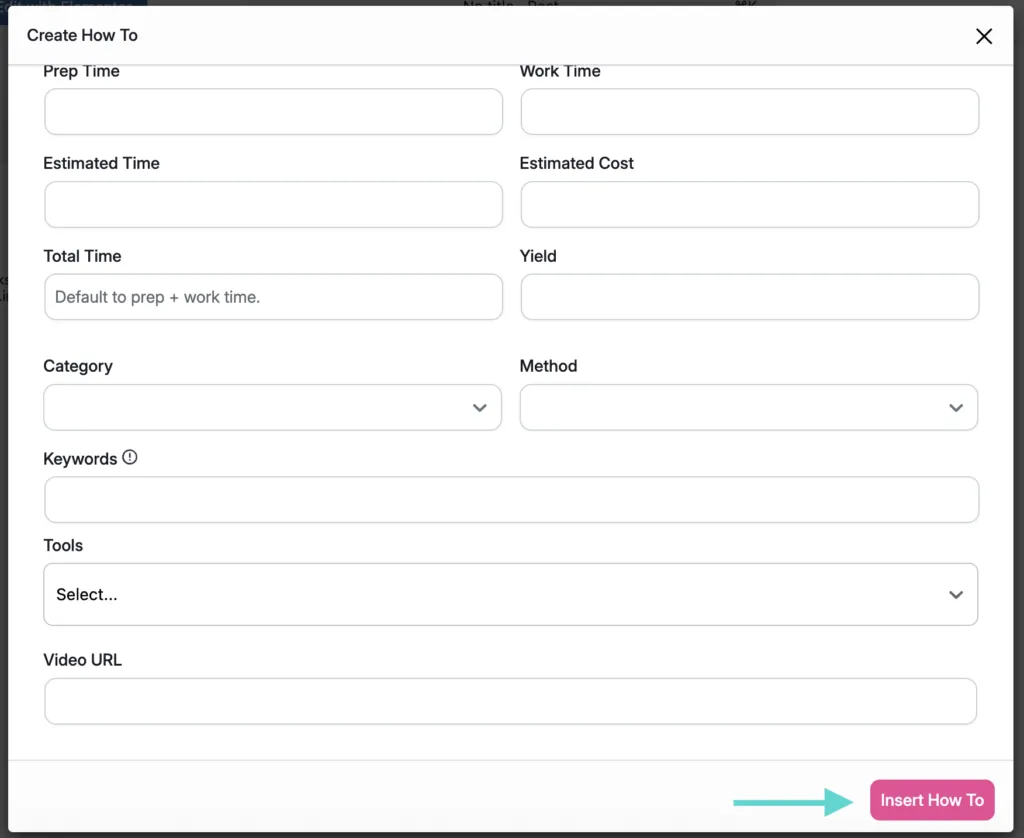This screenshot has height=838, width=1024.
Task: Open the Tools Select... dropdown
Action: tap(511, 594)
